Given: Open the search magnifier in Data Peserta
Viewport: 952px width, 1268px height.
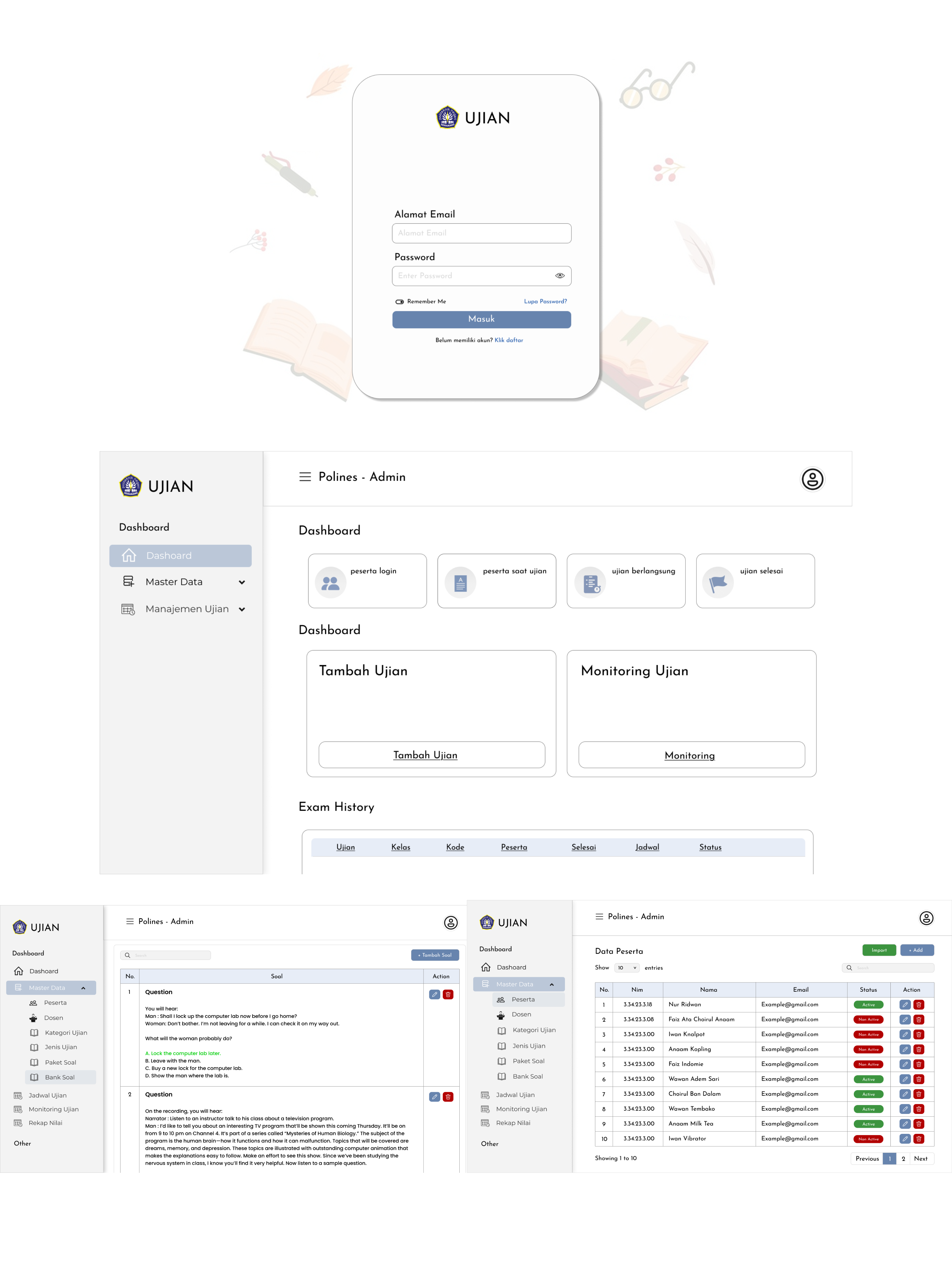Looking at the screenshot, I should [849, 968].
